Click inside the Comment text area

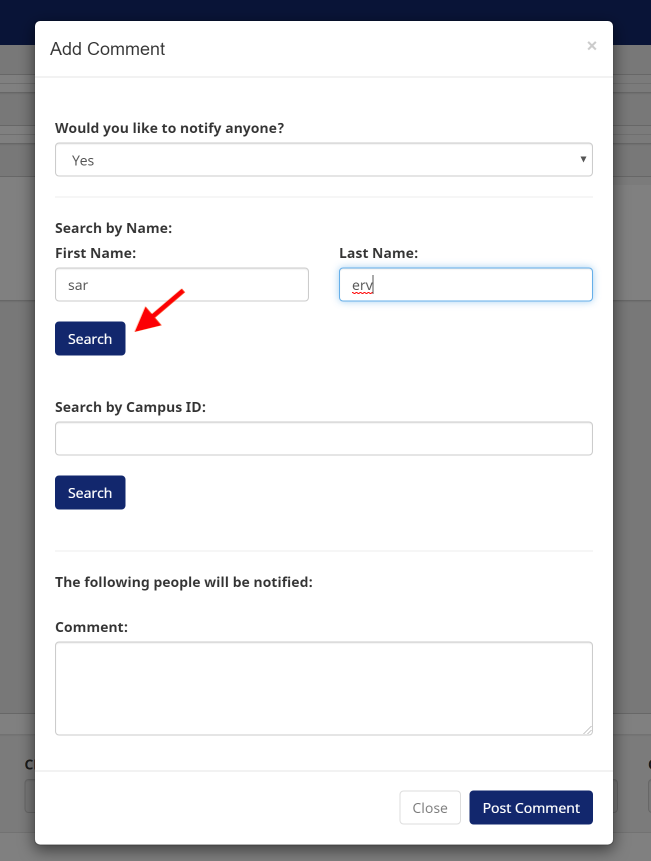[x=324, y=688]
